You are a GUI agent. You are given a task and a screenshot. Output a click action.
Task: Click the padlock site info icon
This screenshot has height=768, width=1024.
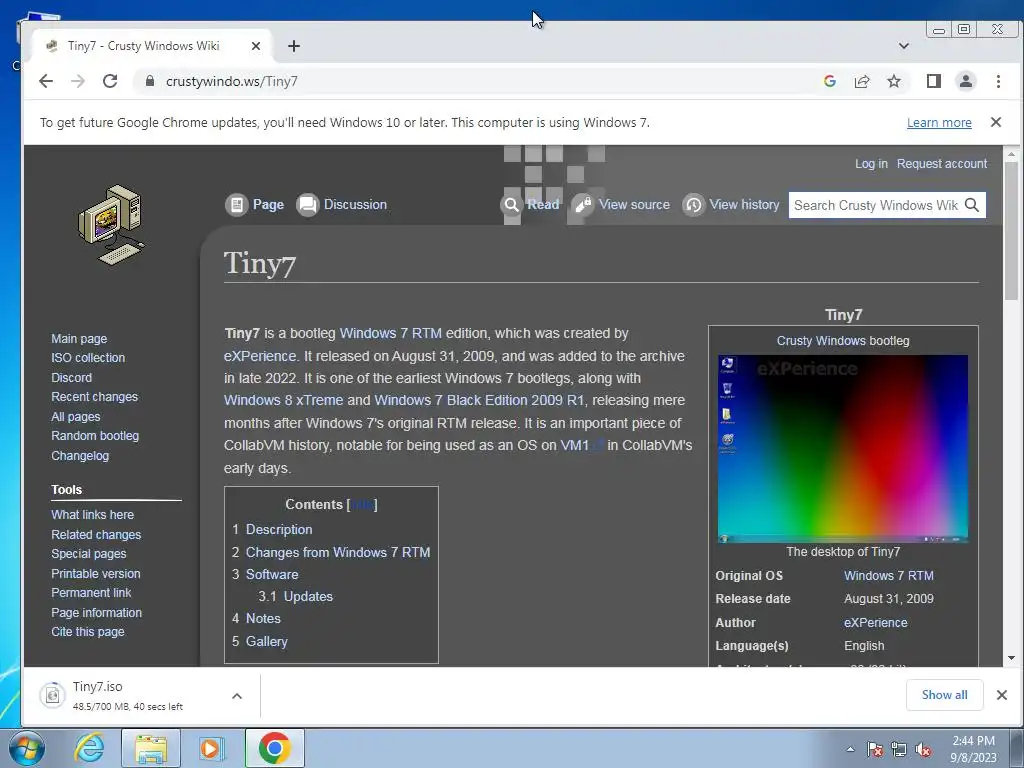[x=150, y=81]
